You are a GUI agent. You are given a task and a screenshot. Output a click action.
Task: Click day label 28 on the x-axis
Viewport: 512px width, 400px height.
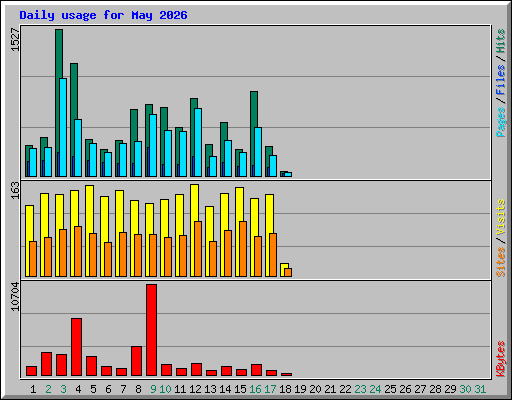435,389
